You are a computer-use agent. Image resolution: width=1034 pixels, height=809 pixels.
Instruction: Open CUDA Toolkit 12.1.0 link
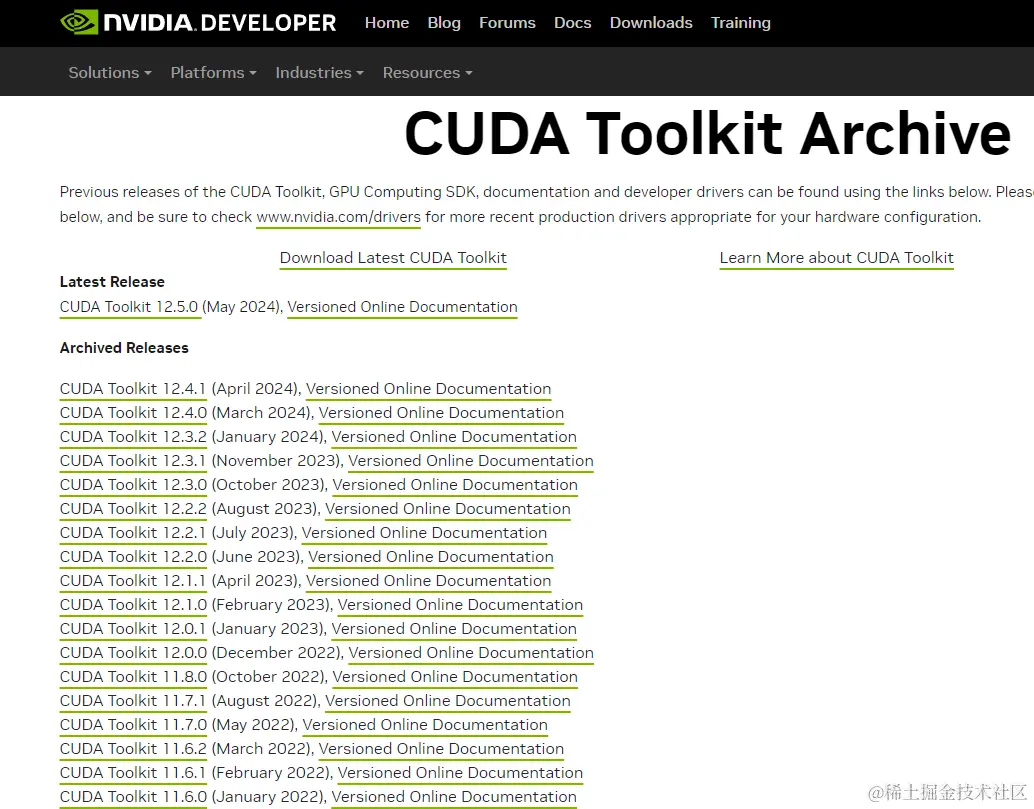pos(133,605)
